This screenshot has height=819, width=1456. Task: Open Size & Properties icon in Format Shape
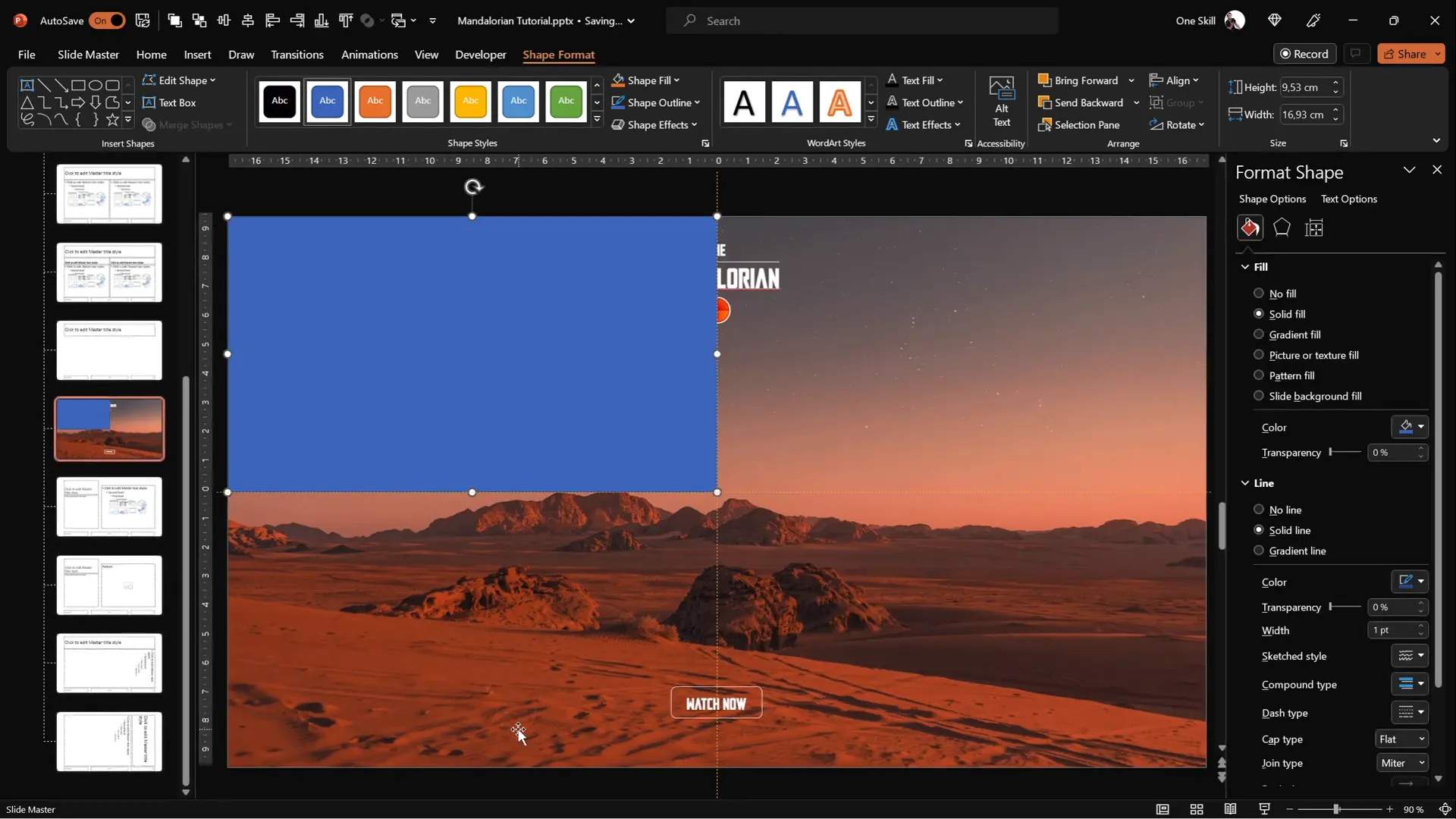(x=1314, y=227)
